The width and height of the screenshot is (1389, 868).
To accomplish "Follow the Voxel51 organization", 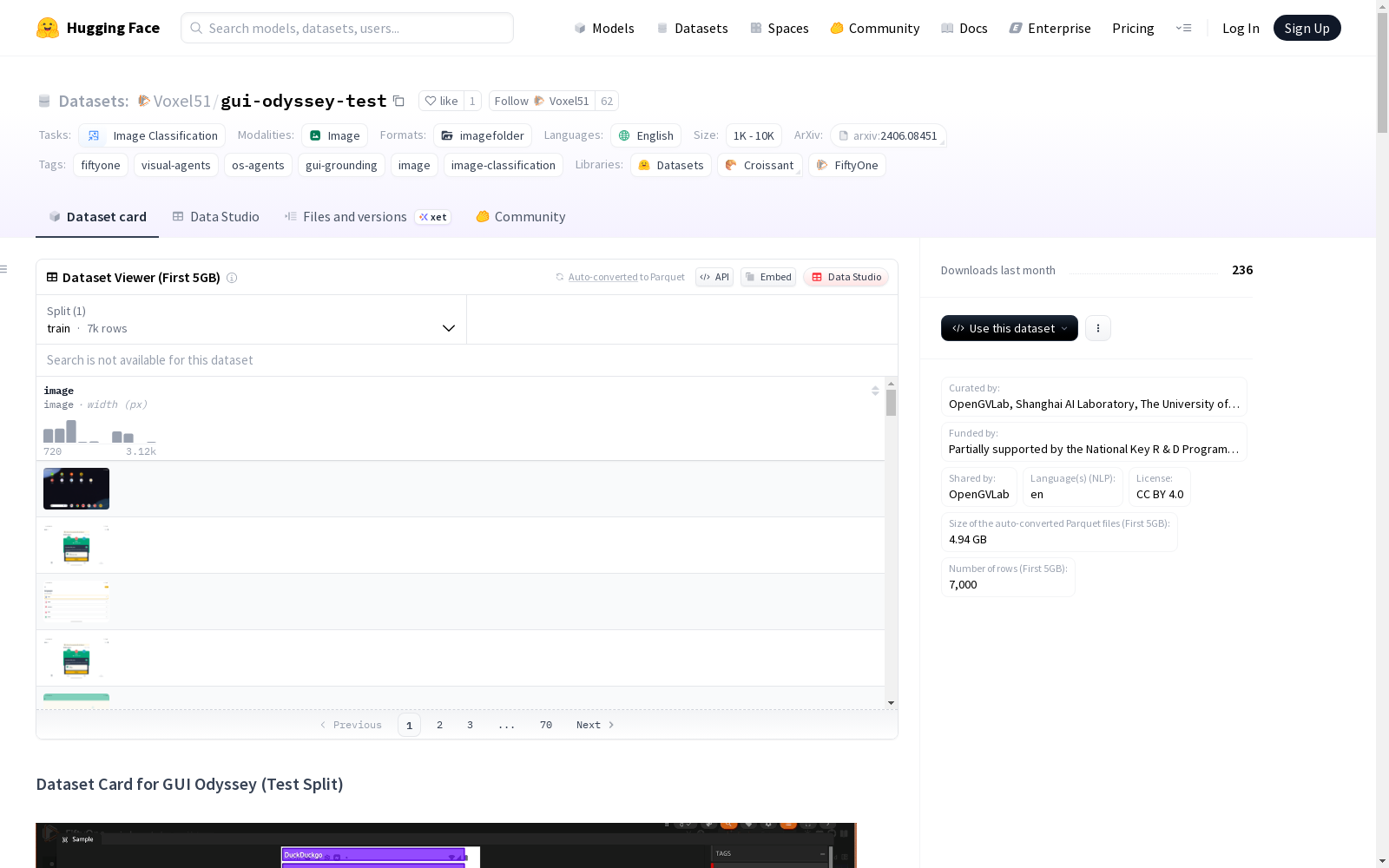I will (542, 101).
